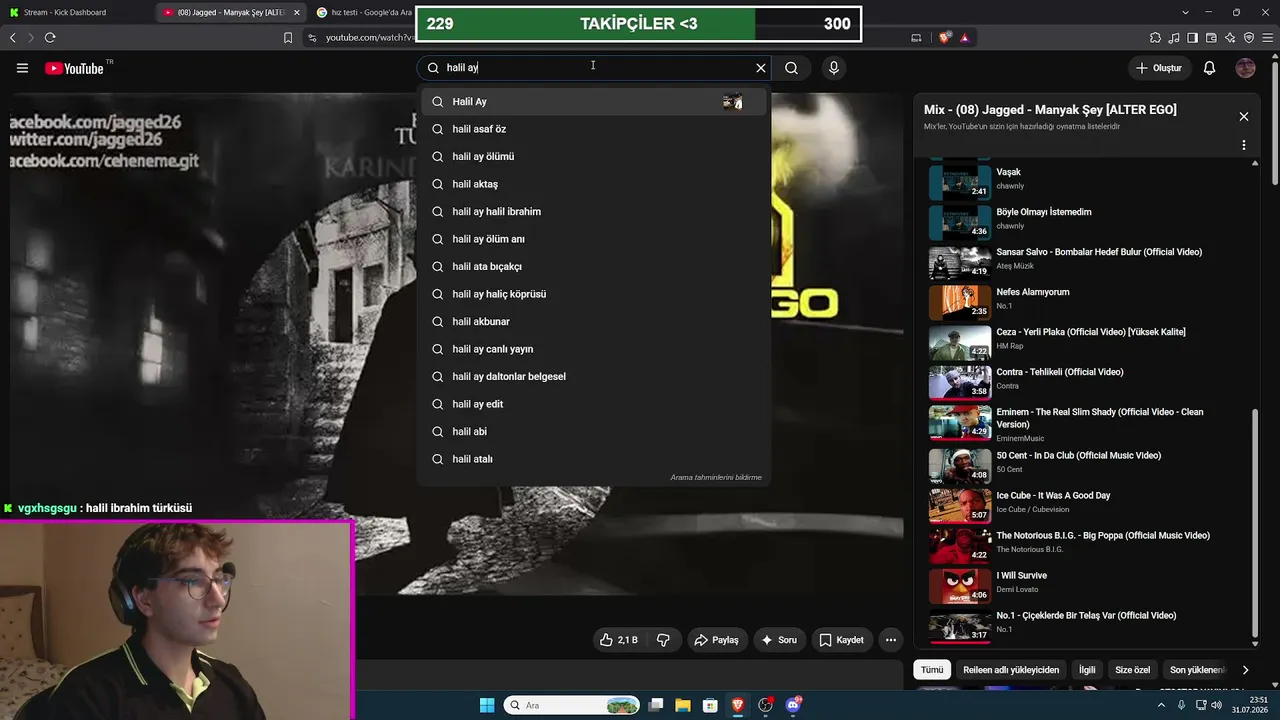Click in the search field with 'halil ay'
Image resolution: width=1280 pixels, height=720 pixels.
(595, 68)
